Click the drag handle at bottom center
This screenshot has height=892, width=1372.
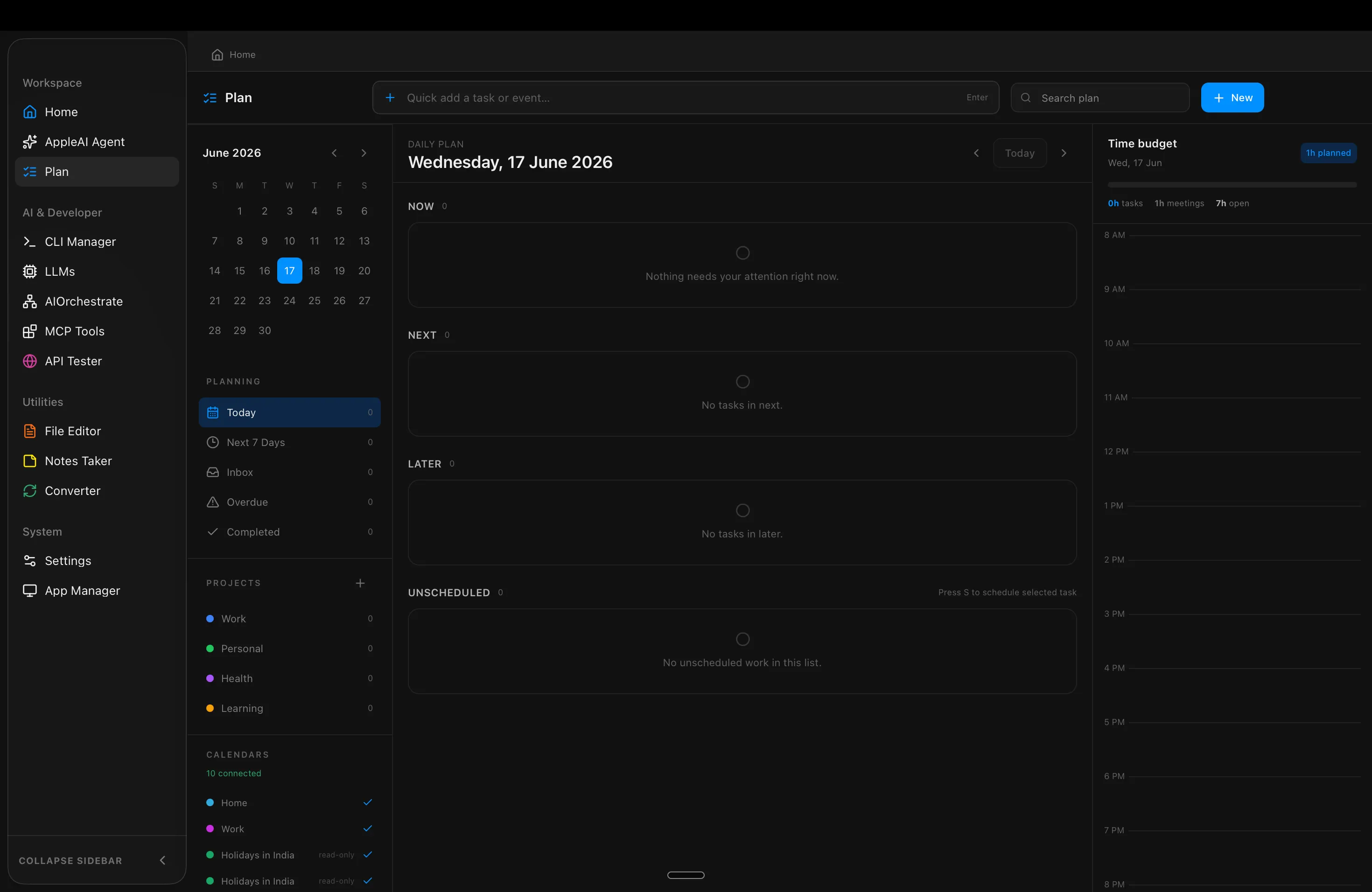[686, 875]
